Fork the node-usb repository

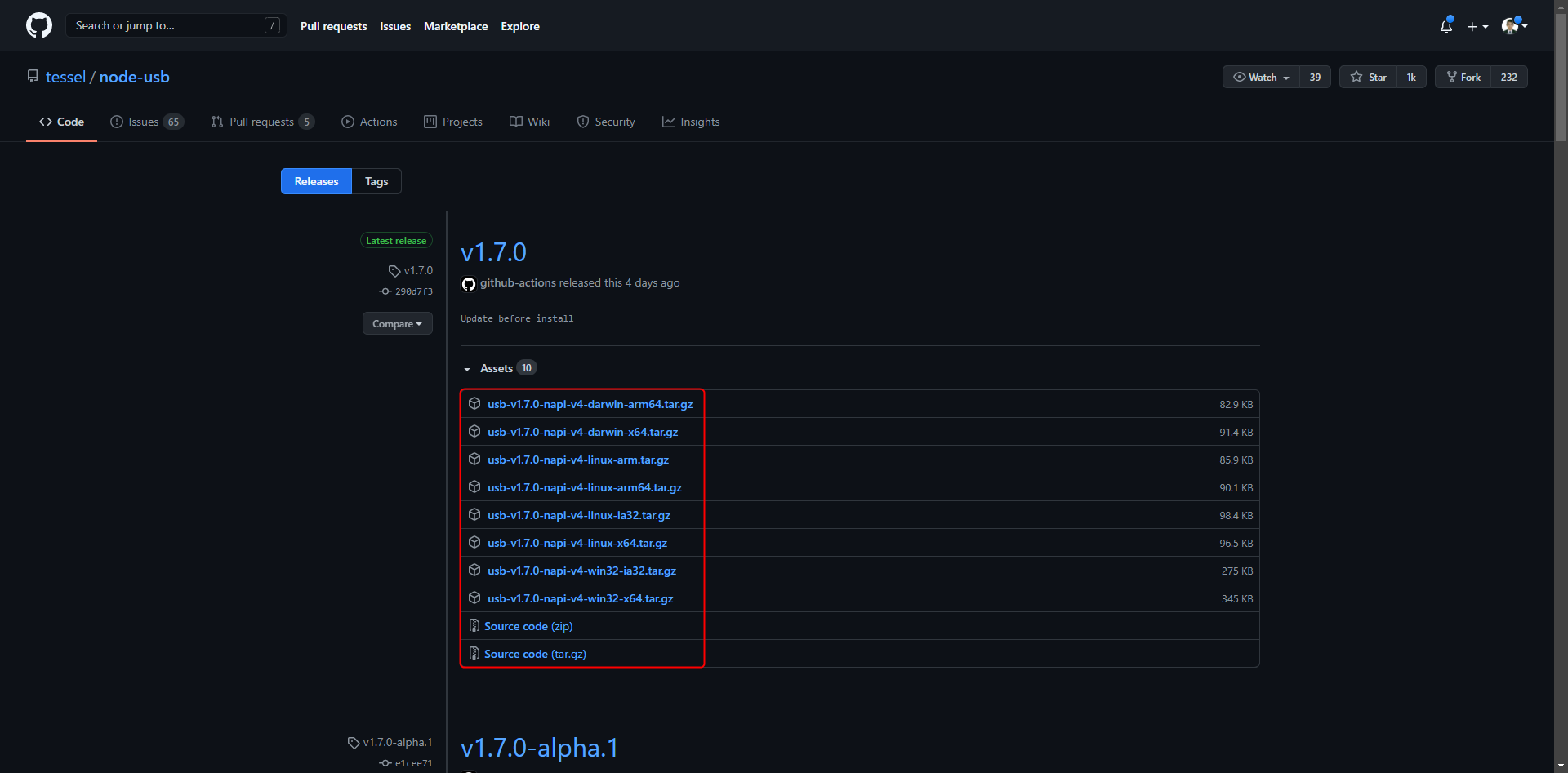click(x=1463, y=77)
